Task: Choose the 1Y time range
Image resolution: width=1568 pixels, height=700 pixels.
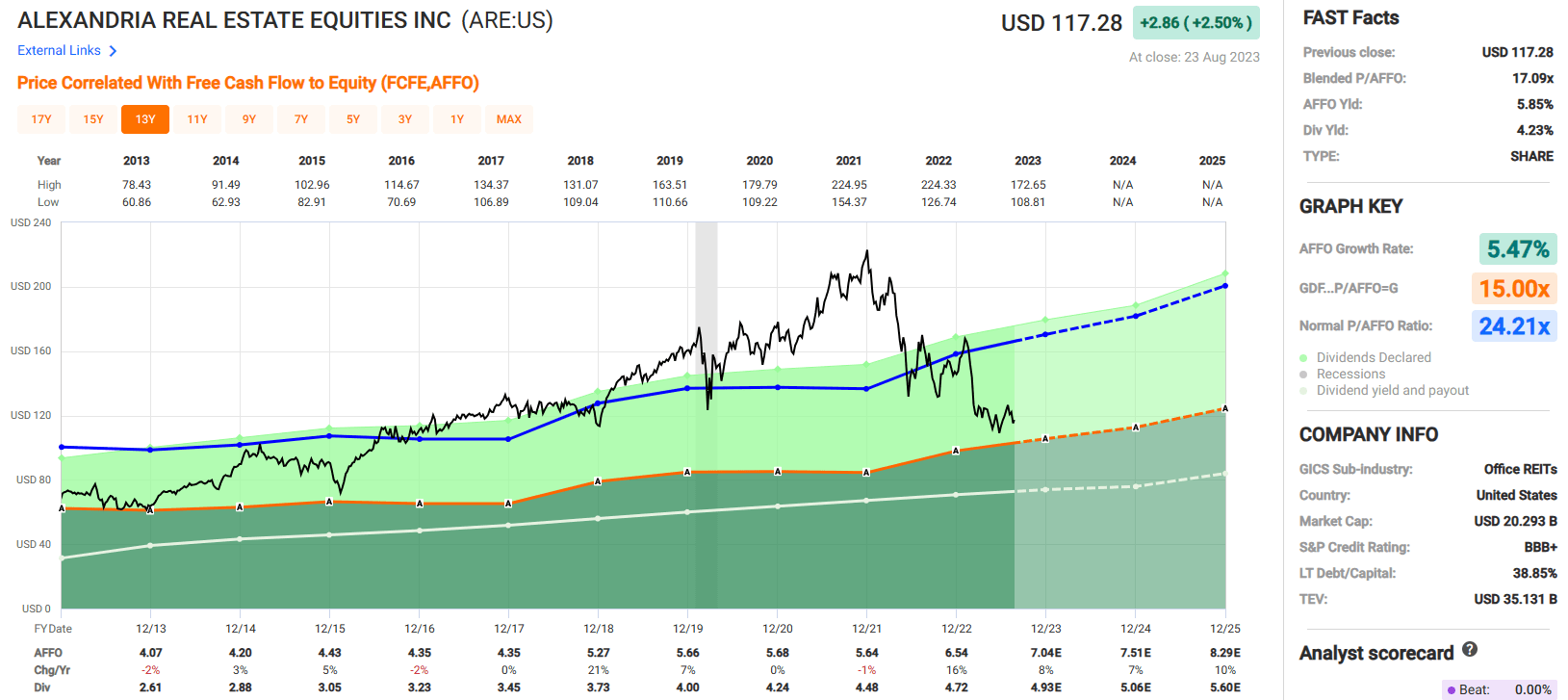Action: point(457,119)
